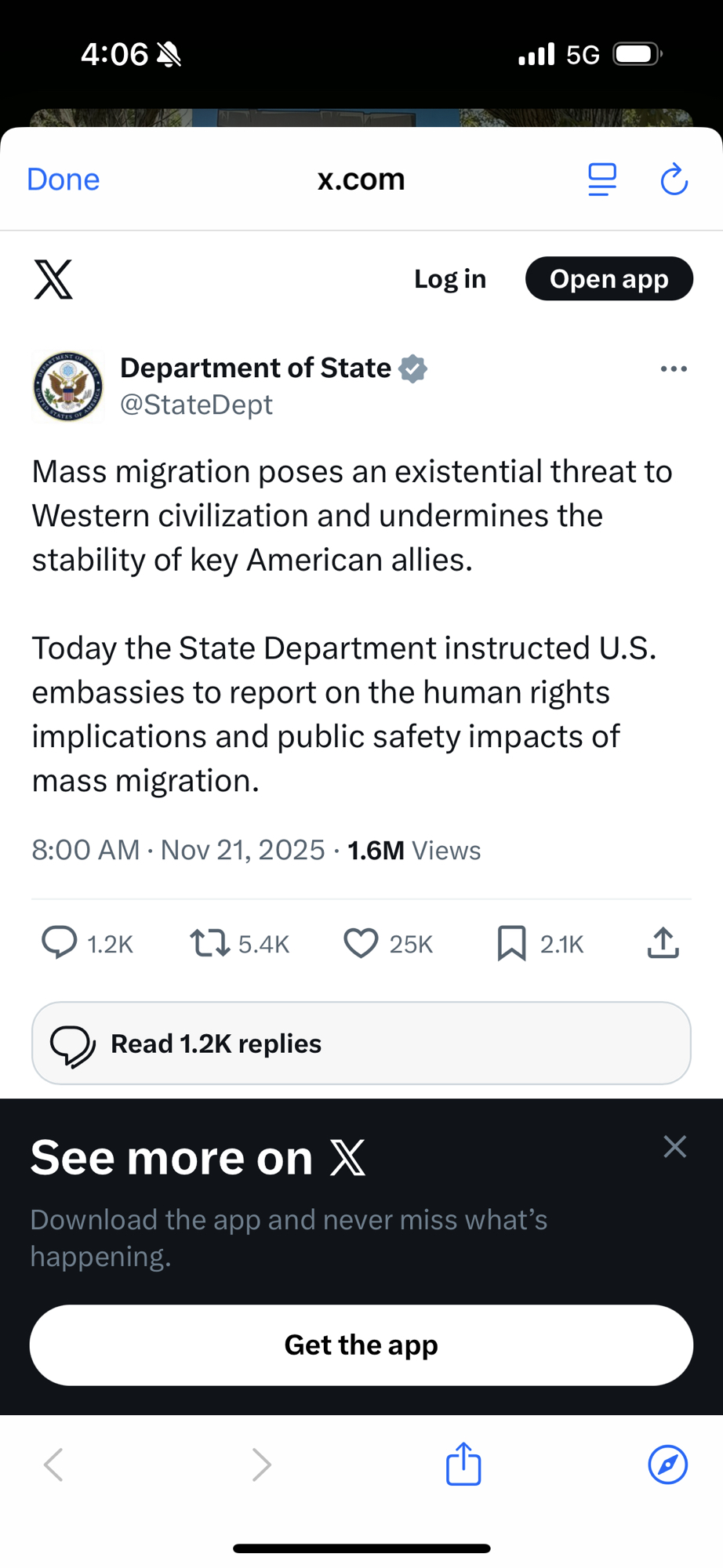Image resolution: width=723 pixels, height=1568 pixels.
Task: Go forward with the right chevron
Action: 261,1465
